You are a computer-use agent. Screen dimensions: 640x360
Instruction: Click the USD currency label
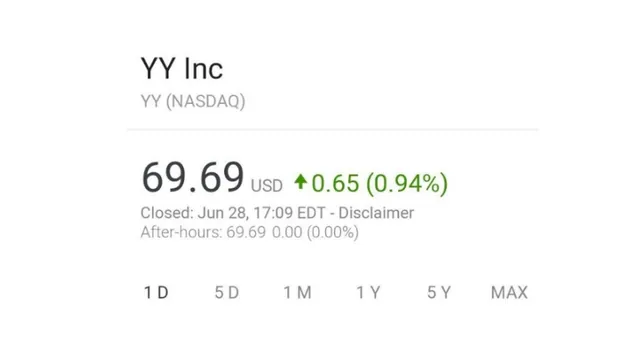click(267, 186)
